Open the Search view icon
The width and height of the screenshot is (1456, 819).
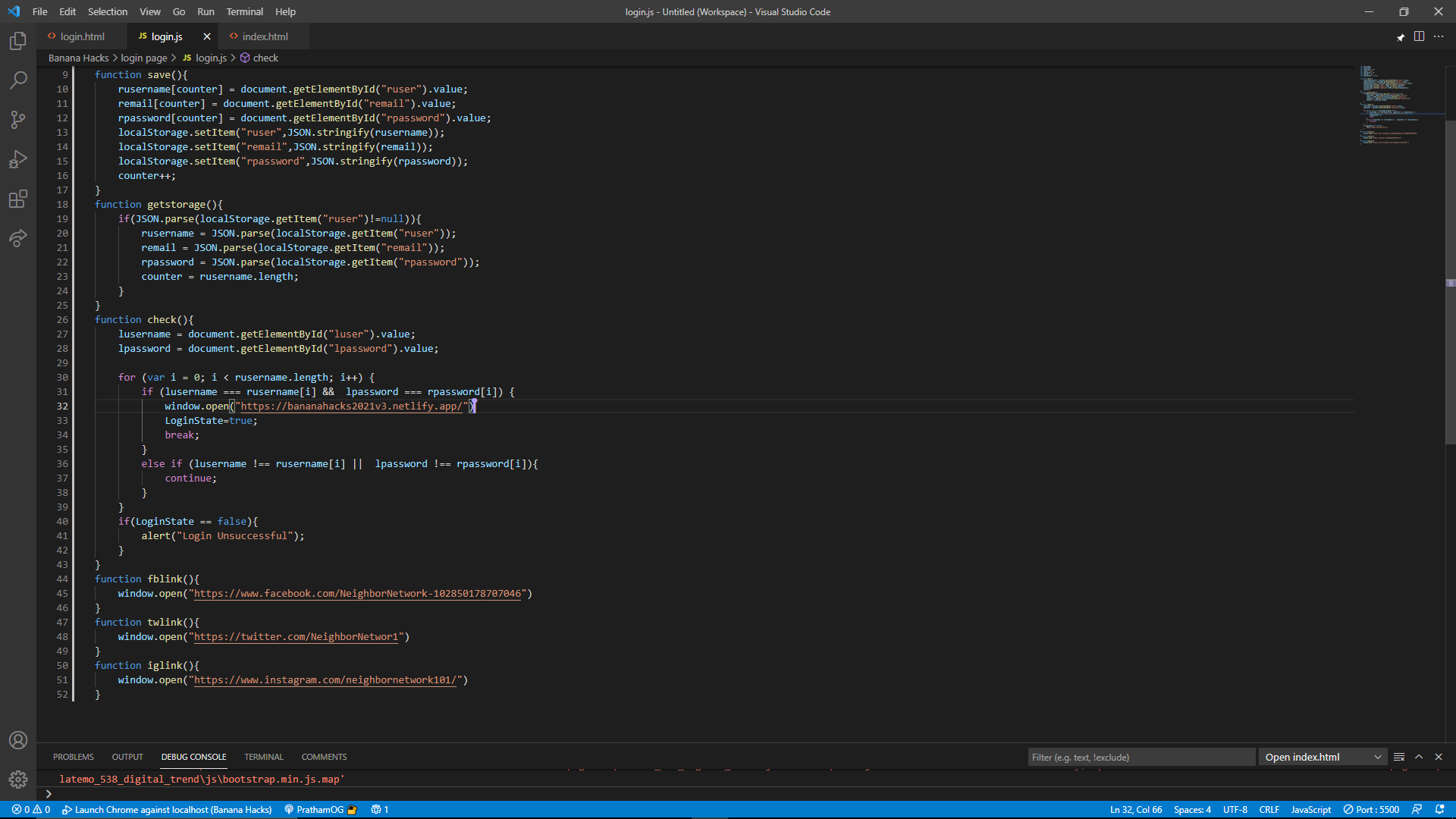[18, 80]
